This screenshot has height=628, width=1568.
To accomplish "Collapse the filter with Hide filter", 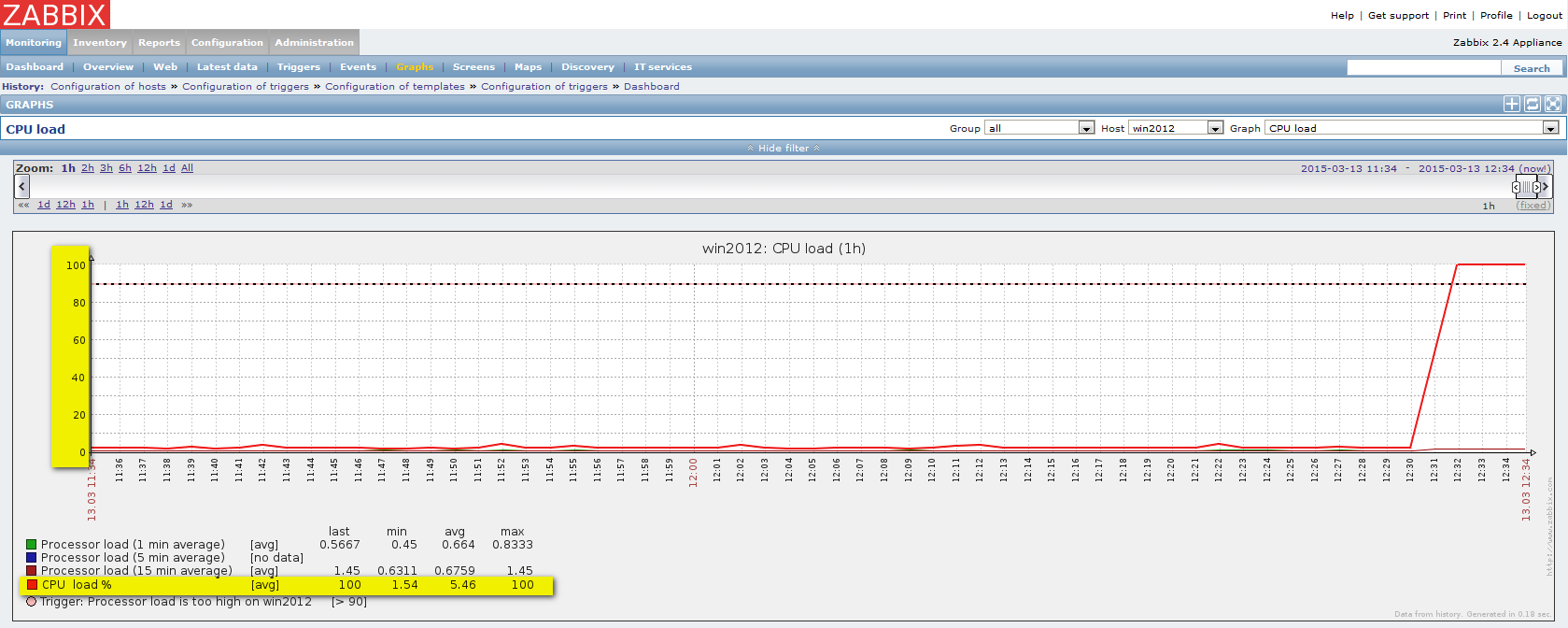I will pyautogui.click(x=784, y=148).
